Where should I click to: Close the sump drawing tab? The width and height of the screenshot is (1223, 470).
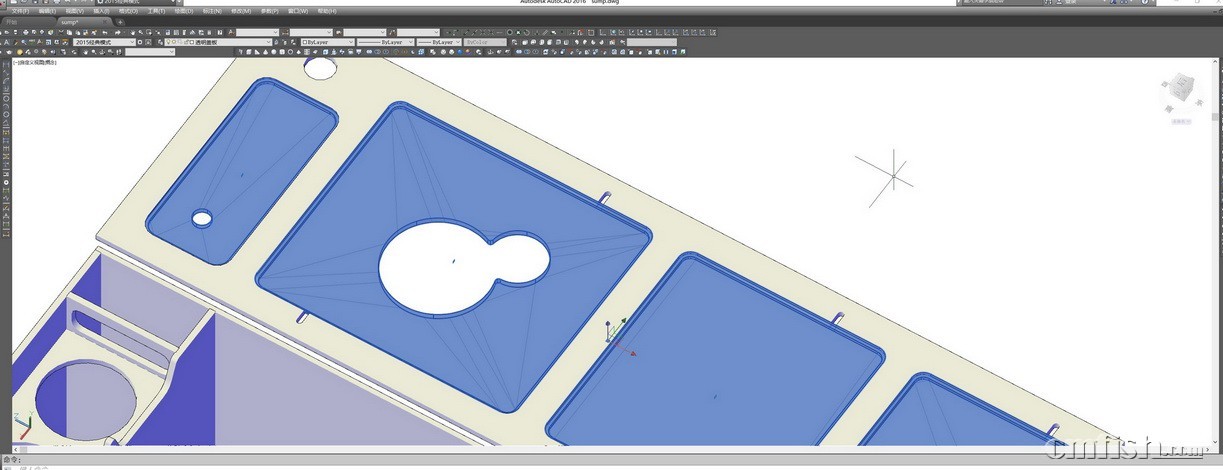[x=106, y=21]
